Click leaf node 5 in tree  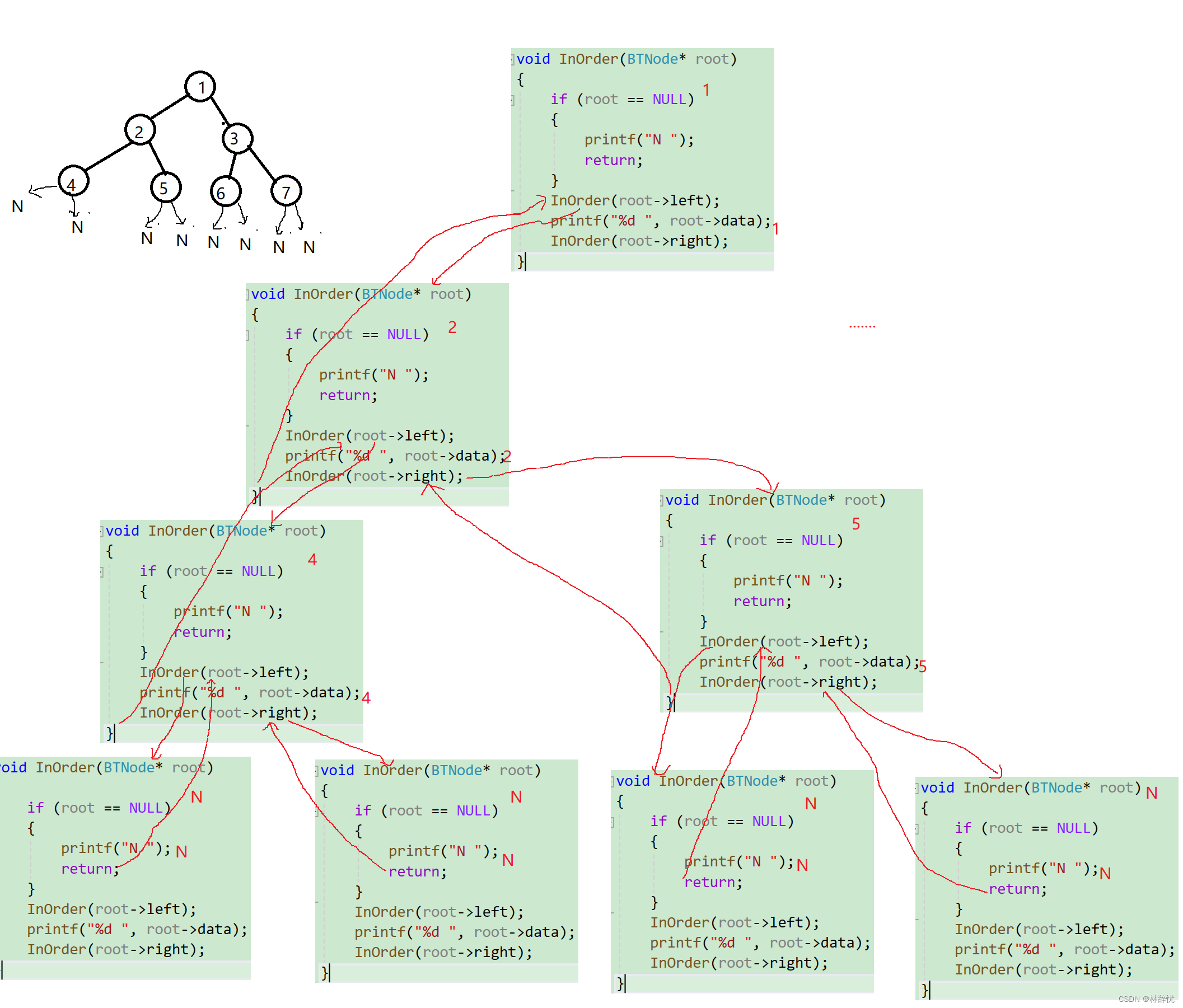pyautogui.click(x=165, y=188)
